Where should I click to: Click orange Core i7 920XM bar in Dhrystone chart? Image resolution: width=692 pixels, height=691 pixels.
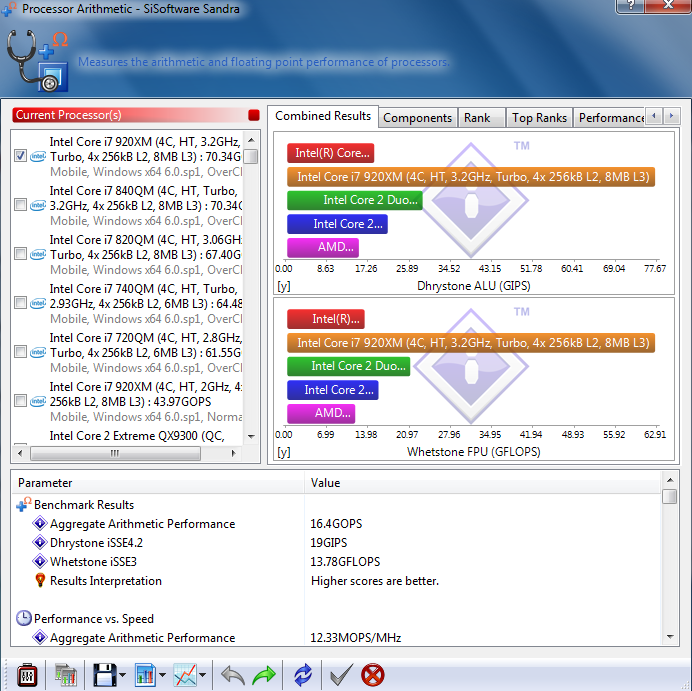tap(471, 177)
